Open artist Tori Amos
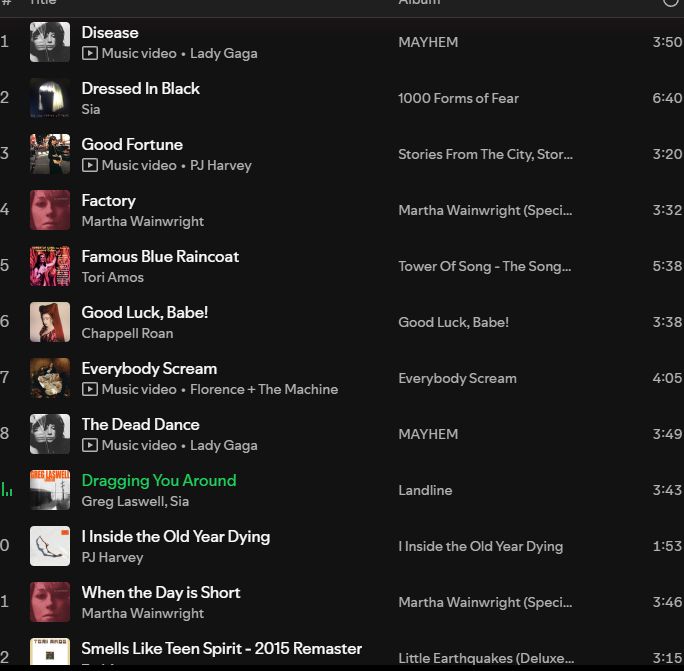The width and height of the screenshot is (684, 671). tap(113, 277)
